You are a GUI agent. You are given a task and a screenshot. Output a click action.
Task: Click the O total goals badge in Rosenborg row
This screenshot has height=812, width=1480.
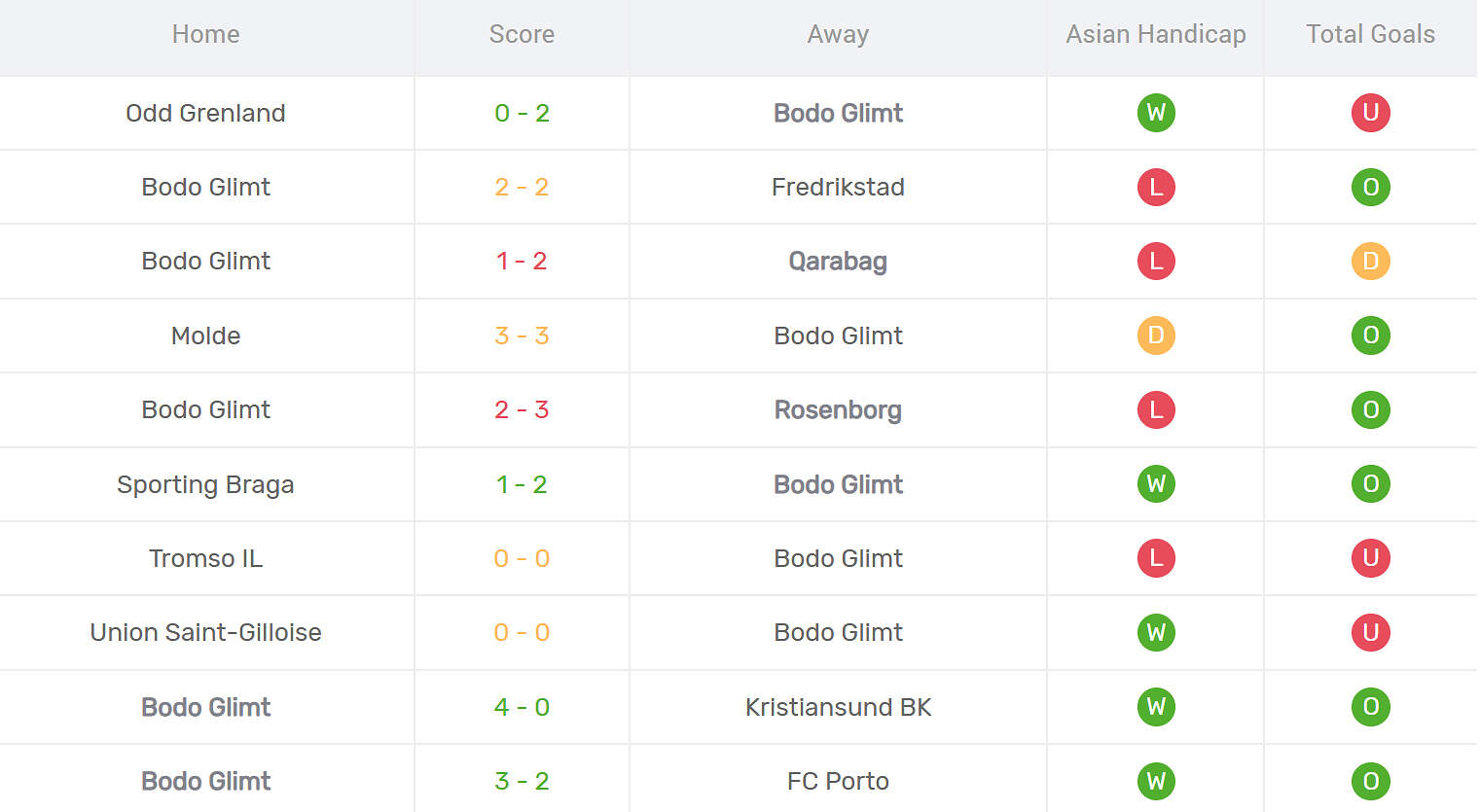click(1370, 409)
